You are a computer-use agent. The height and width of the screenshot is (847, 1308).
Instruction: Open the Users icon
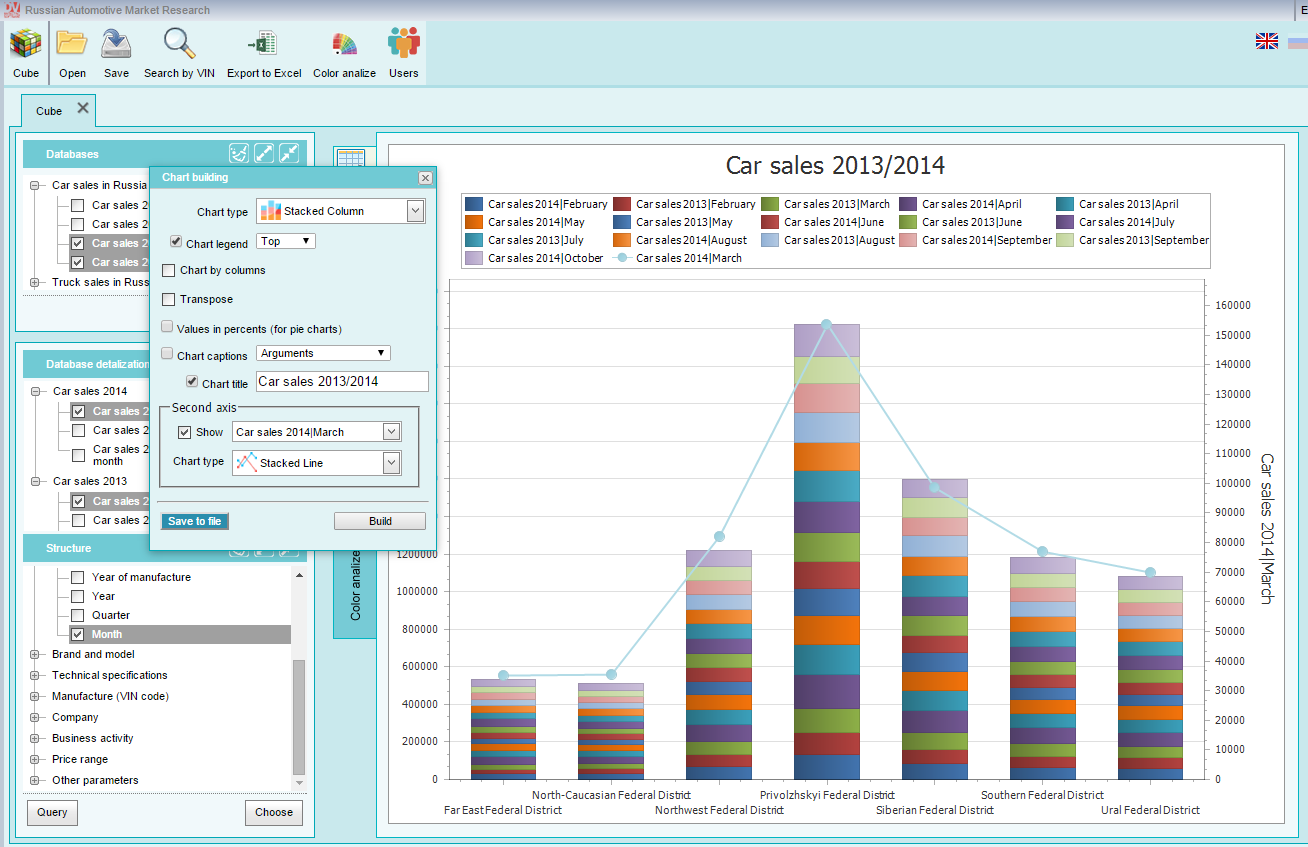tap(404, 45)
